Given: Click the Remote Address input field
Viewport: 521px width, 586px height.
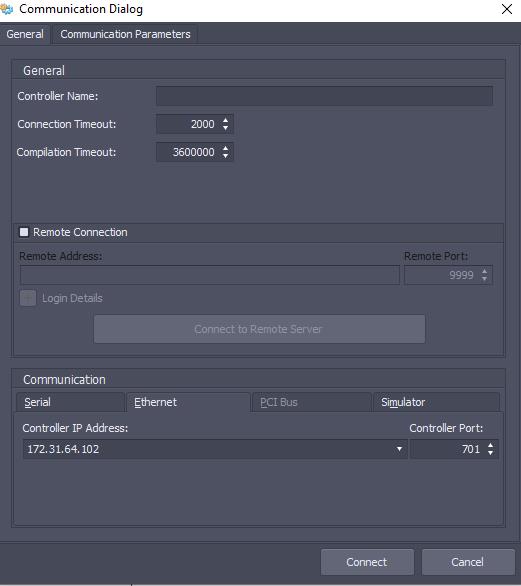Looking at the screenshot, I should coord(210,275).
